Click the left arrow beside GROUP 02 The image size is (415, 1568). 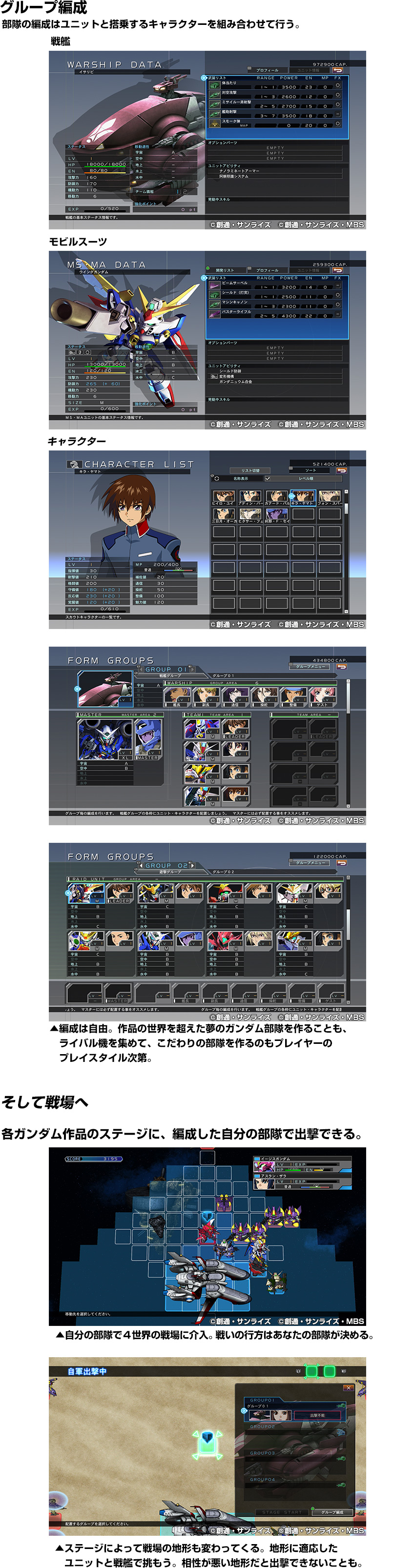click(x=142, y=865)
